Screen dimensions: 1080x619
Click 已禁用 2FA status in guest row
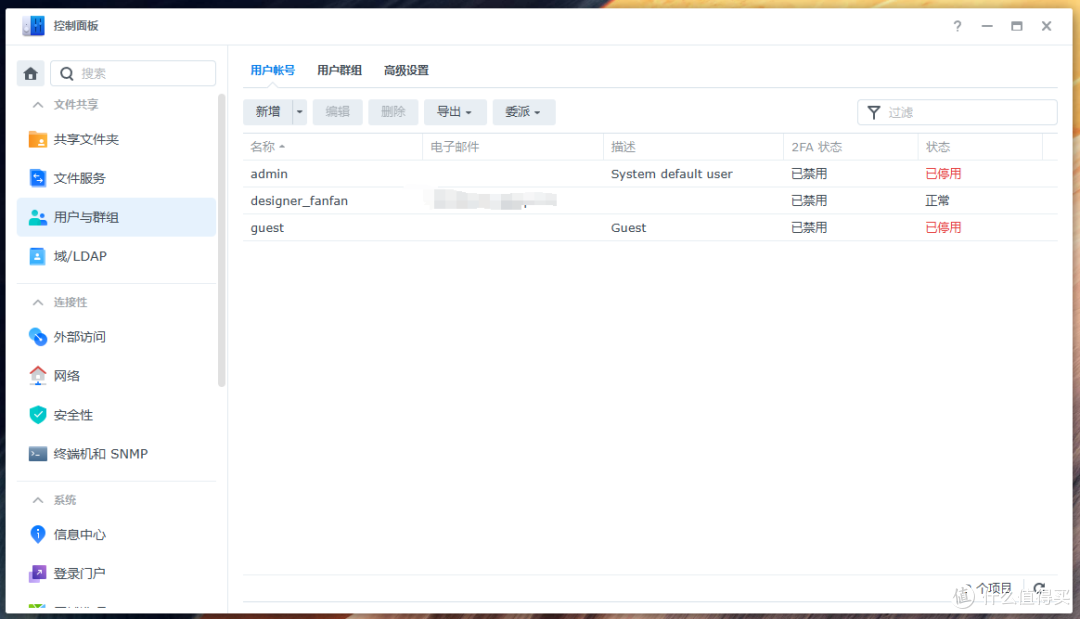click(809, 228)
